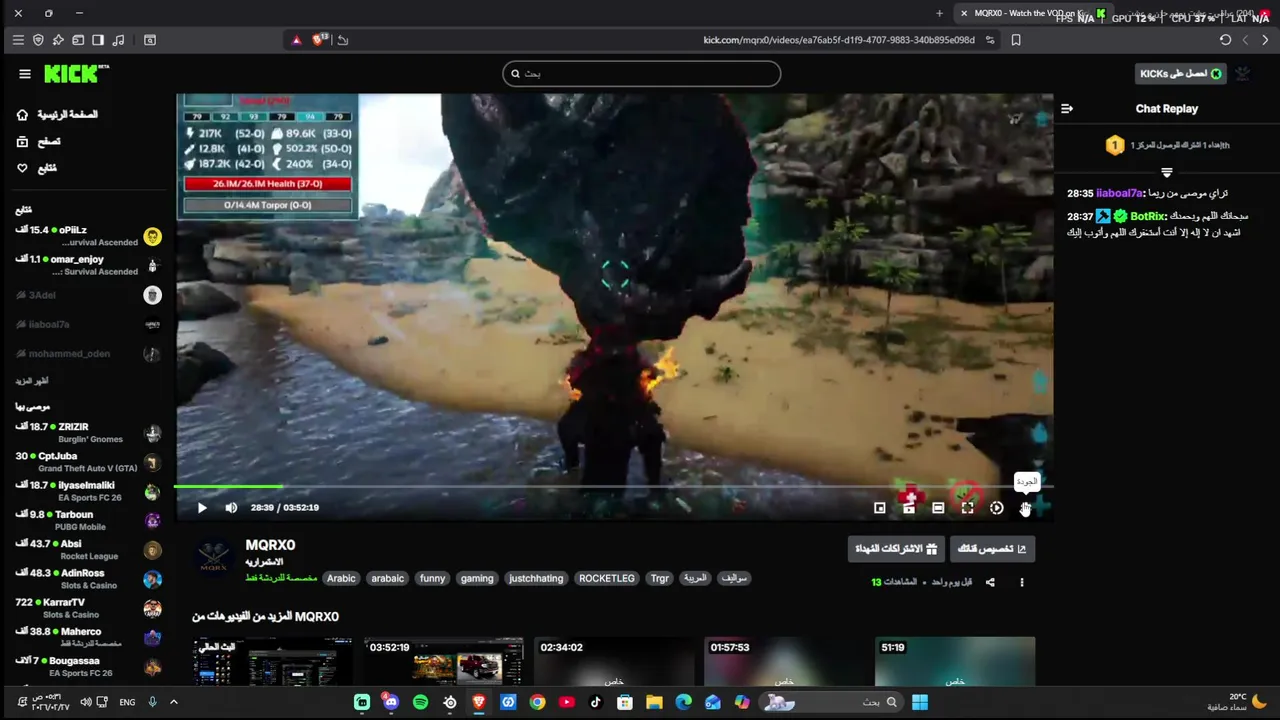The image size is (1280, 720).
Task: Enable picture-in-picture mini player
Action: pos(880,508)
